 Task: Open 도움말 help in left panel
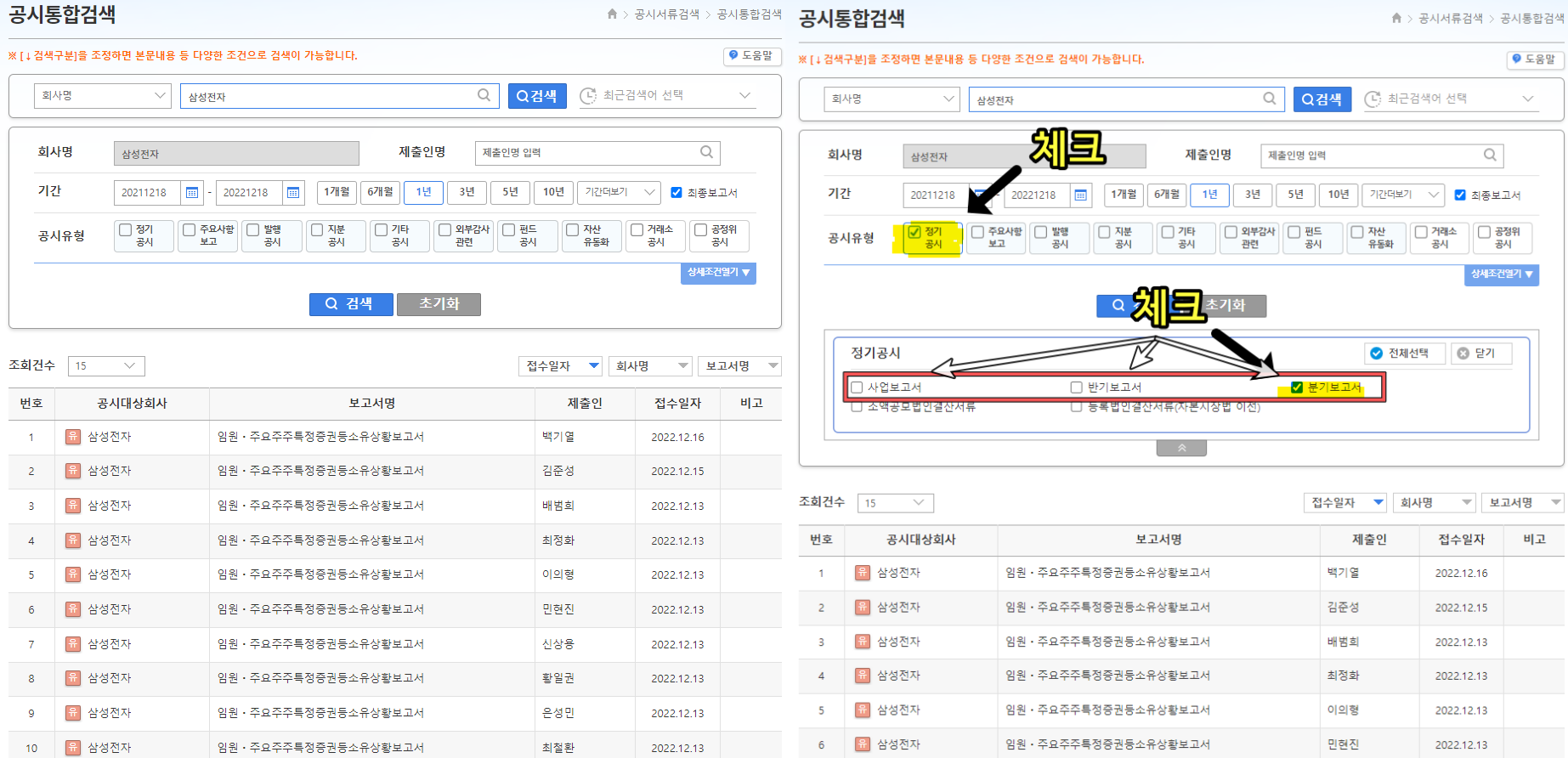coord(751,55)
